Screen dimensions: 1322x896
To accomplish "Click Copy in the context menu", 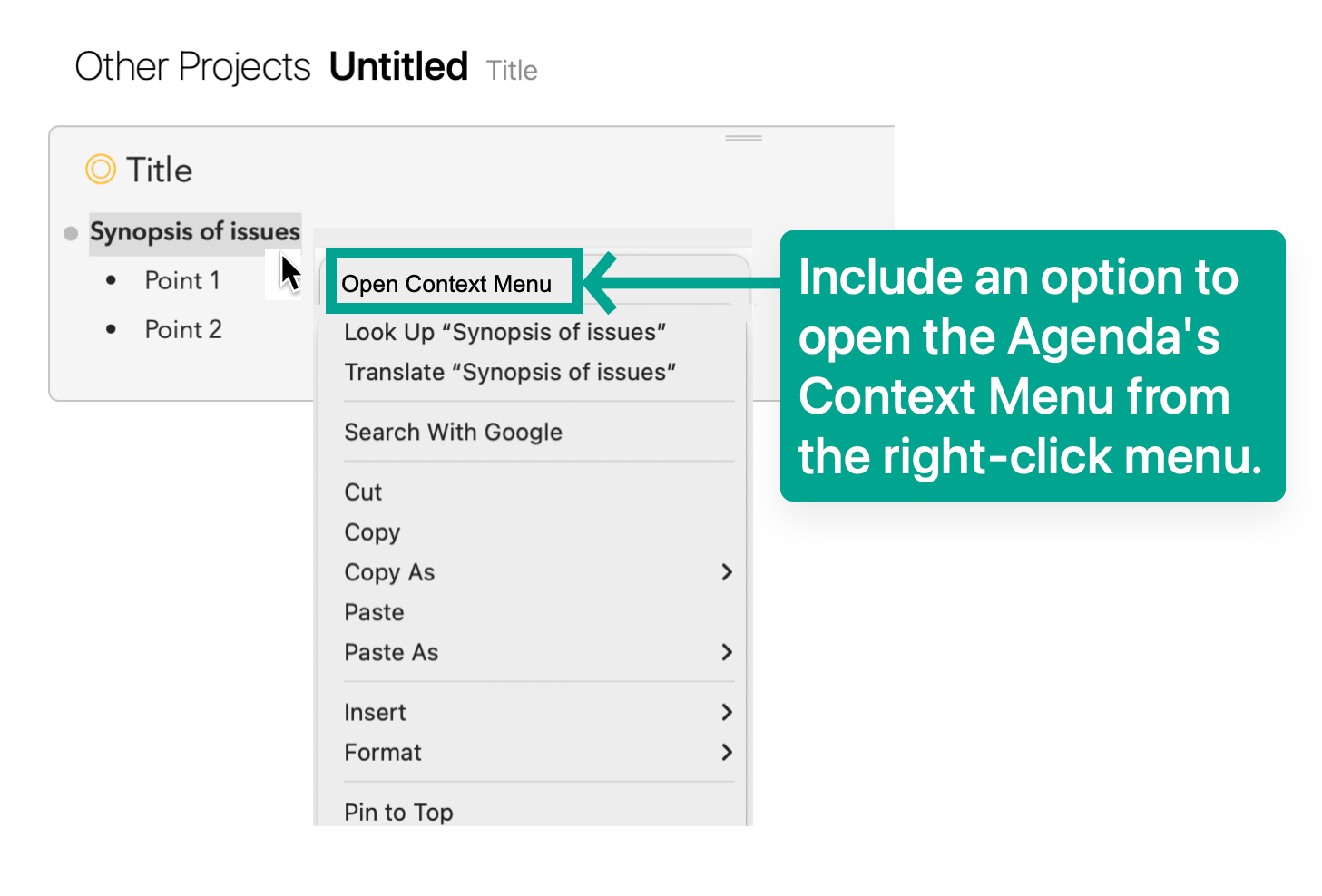I will (372, 531).
